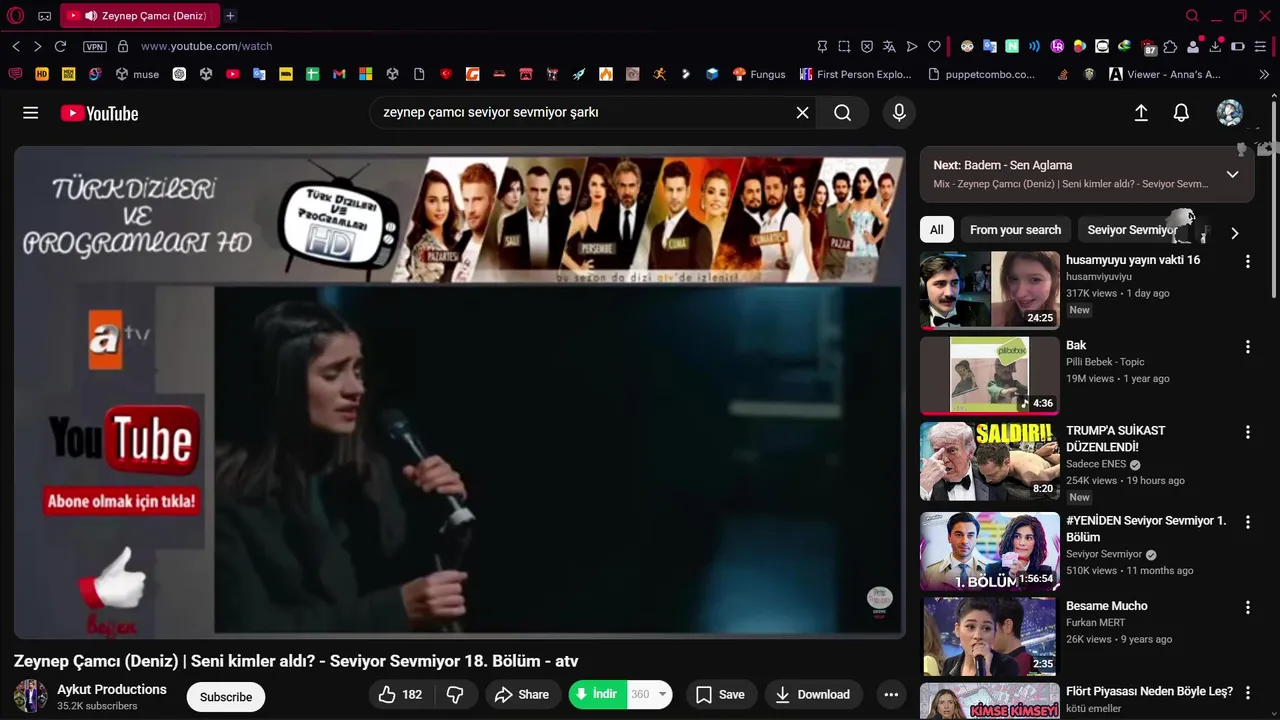Subscribe to Aykut Productions
Screen dimensions: 1280x720
(226, 697)
